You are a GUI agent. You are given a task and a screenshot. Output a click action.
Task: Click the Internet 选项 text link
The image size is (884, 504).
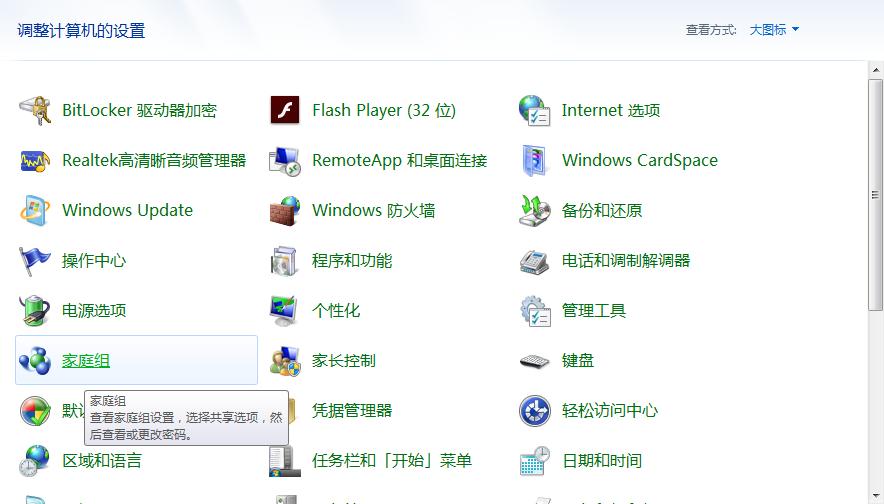coord(611,110)
